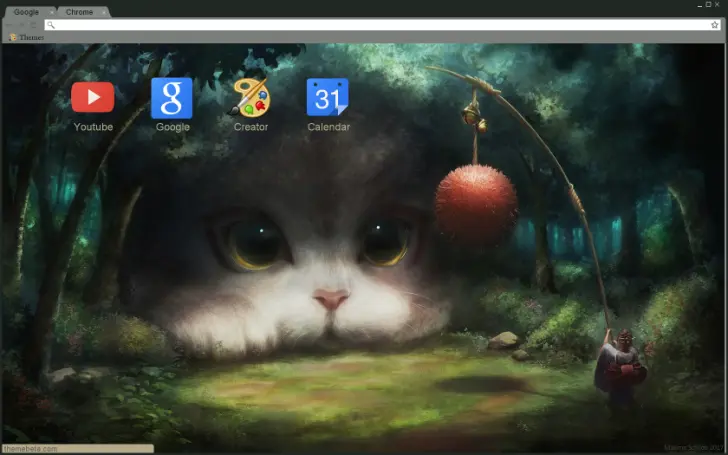Image resolution: width=728 pixels, height=455 pixels.
Task: Click the themebeta.com status bar text
Action: pos(32,449)
